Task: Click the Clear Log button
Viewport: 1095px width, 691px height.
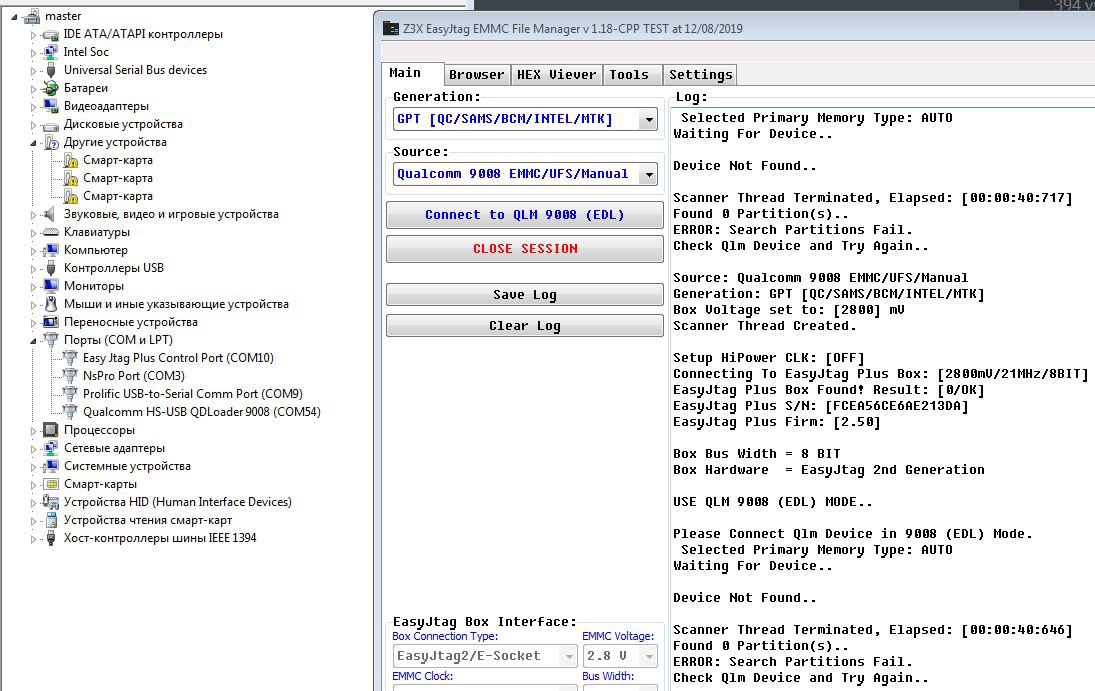Action: pos(524,326)
